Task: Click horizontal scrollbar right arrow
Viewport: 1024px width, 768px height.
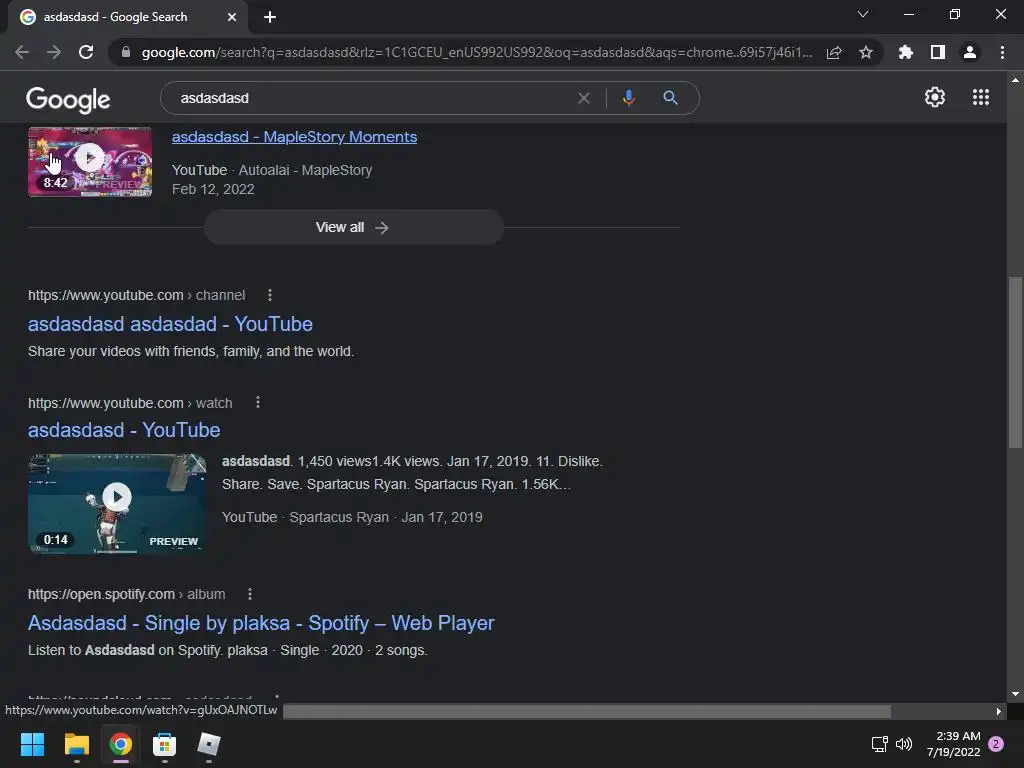Action: [x=999, y=711]
